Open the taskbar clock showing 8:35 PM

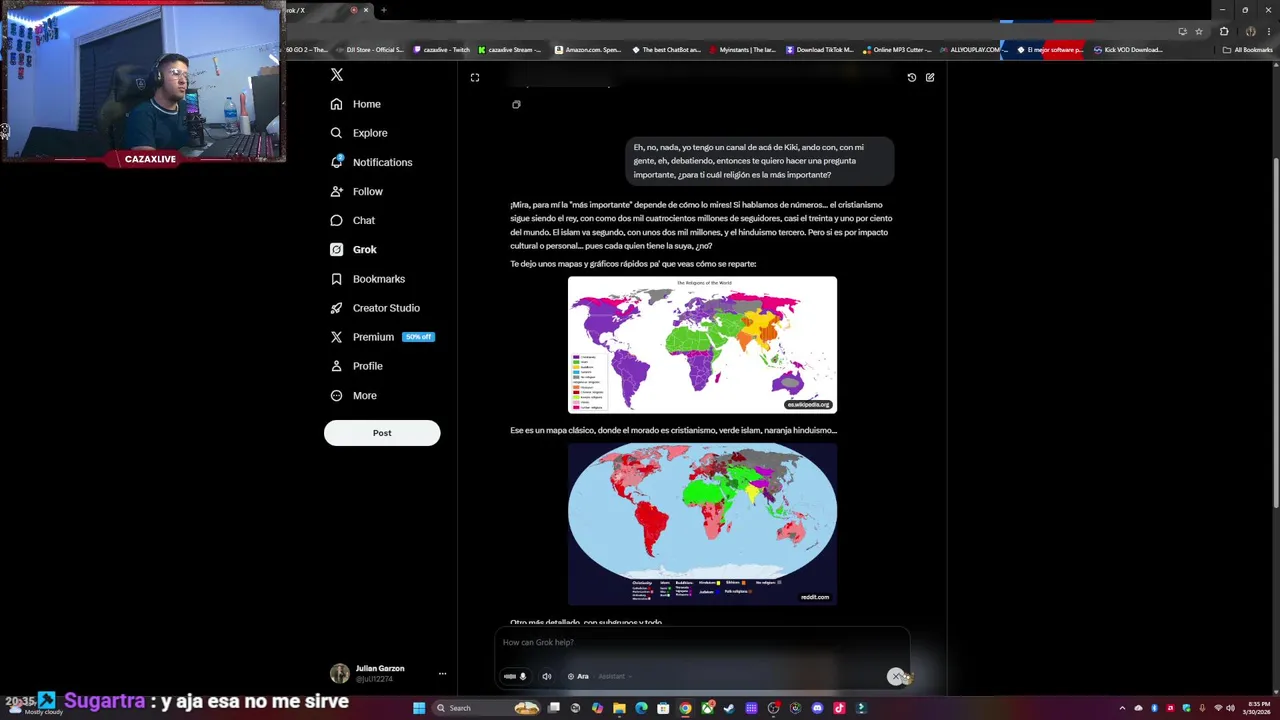pos(1258,708)
